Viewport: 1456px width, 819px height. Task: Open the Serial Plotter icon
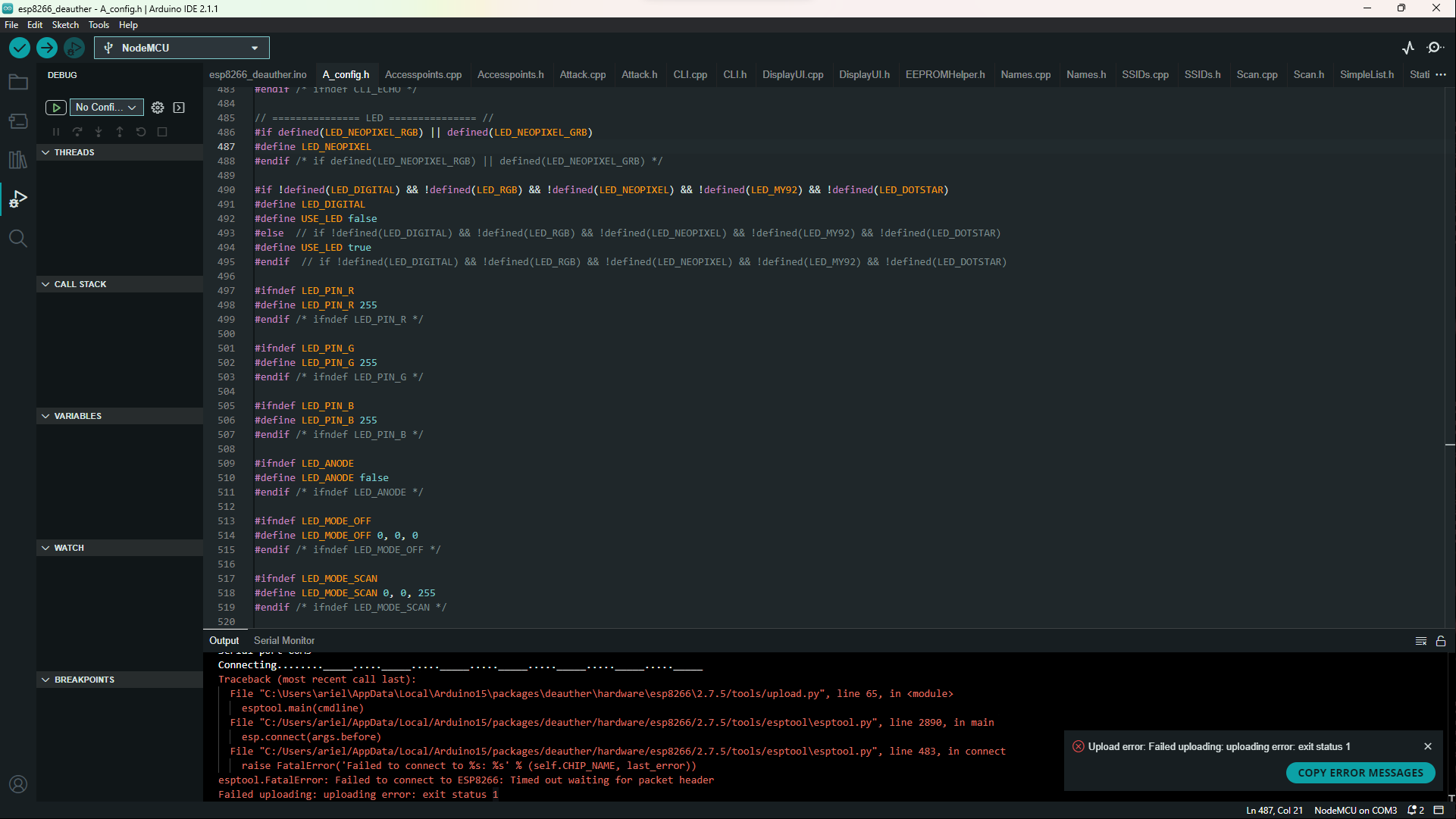click(1408, 47)
